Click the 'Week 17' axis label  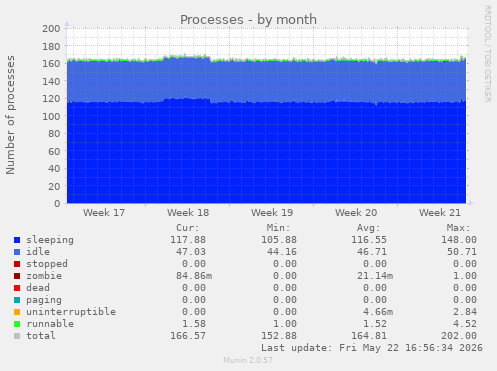pos(104,213)
